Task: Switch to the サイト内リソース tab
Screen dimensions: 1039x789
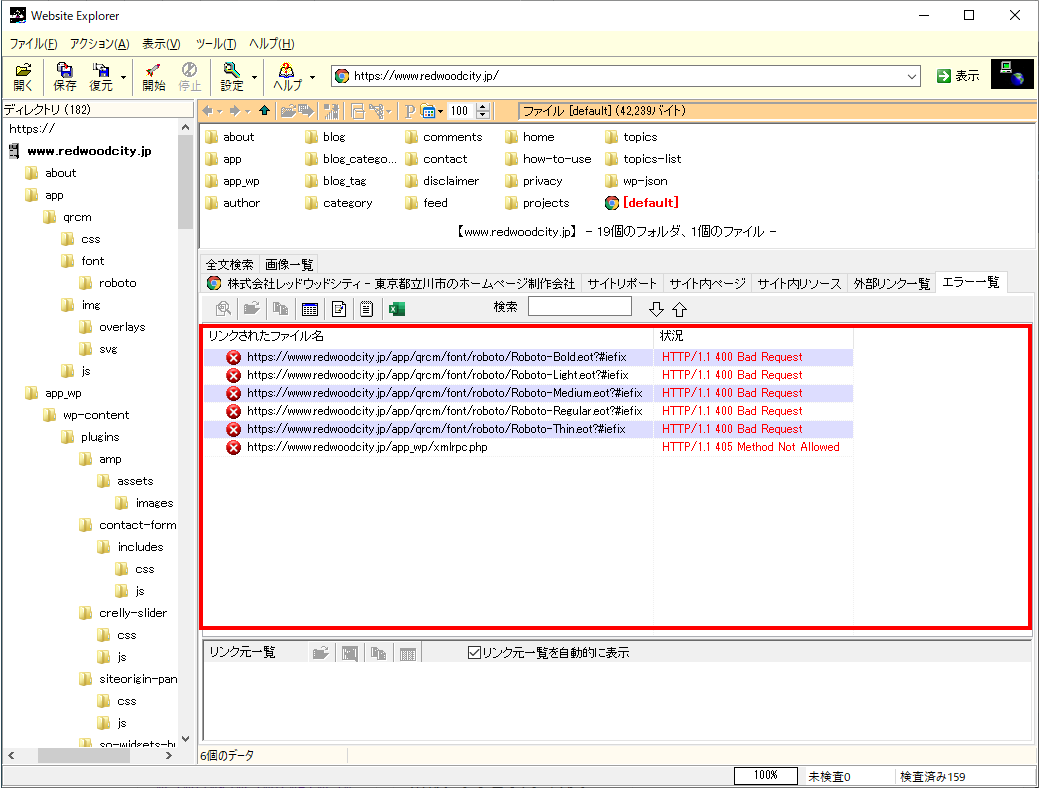Action: pyautogui.click(x=799, y=284)
